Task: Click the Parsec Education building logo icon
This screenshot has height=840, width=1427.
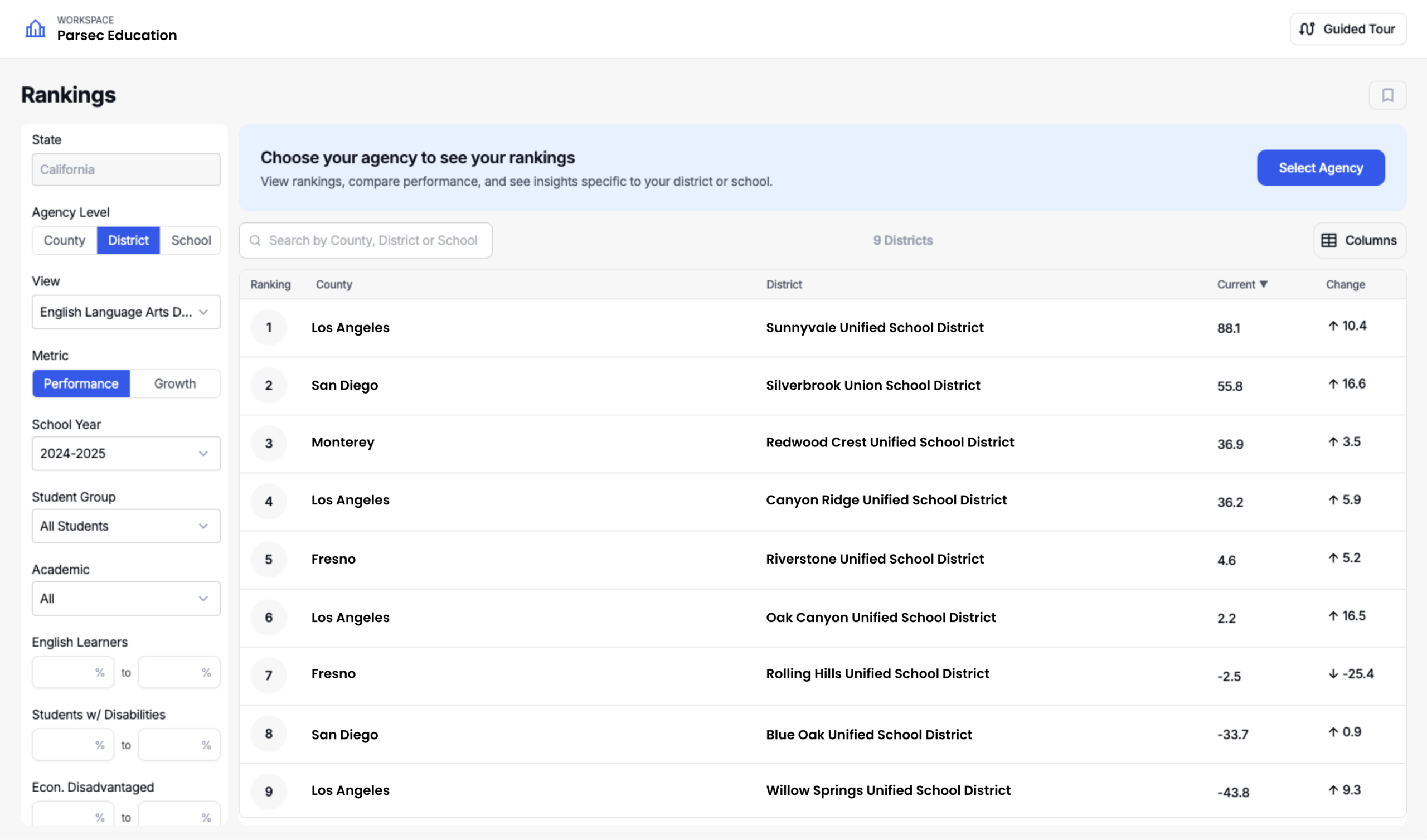Action: [35, 28]
